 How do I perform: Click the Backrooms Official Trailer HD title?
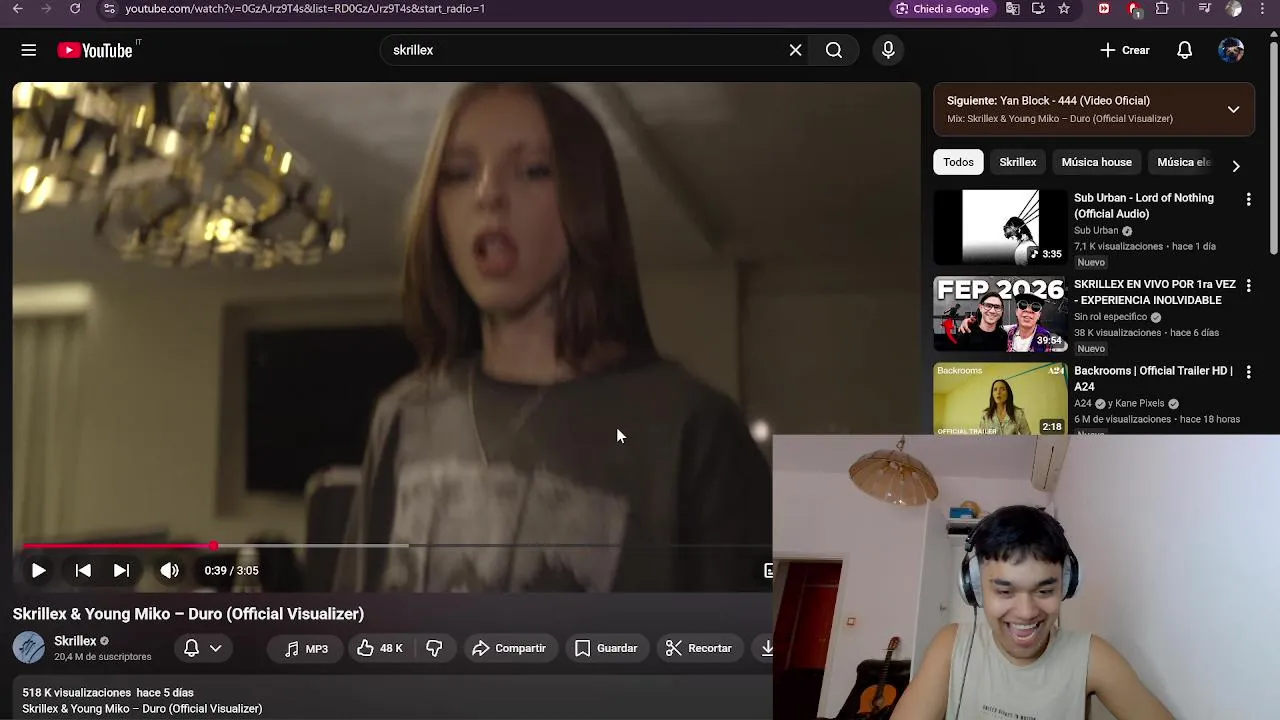pos(1153,378)
